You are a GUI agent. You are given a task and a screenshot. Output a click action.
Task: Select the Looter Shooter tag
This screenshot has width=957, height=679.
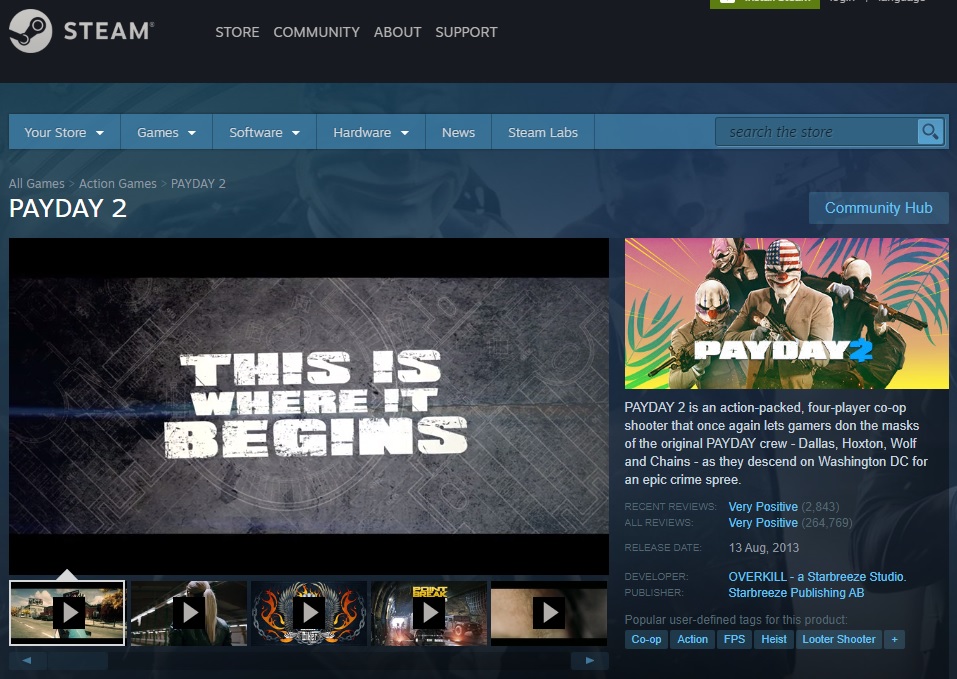(x=839, y=639)
